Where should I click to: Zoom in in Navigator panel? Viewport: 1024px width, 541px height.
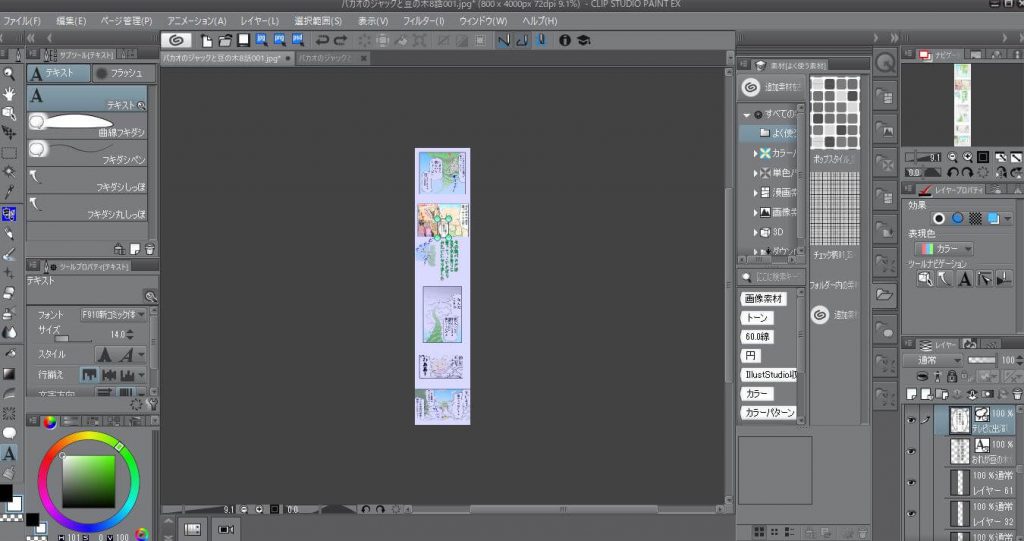coord(967,157)
